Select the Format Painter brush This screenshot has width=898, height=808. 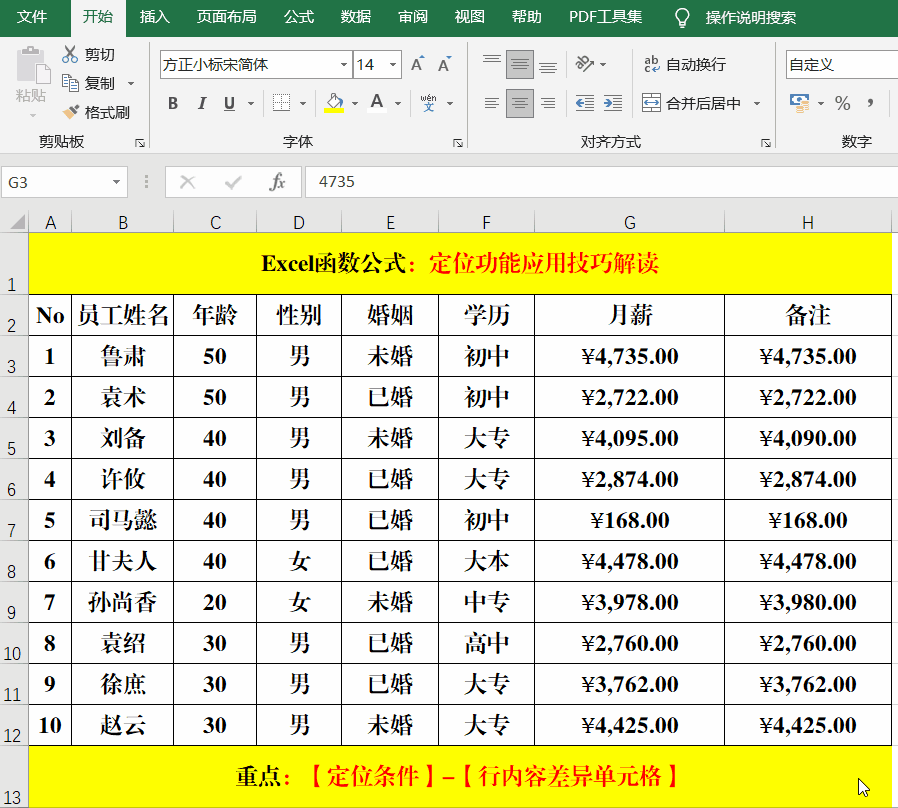70,112
